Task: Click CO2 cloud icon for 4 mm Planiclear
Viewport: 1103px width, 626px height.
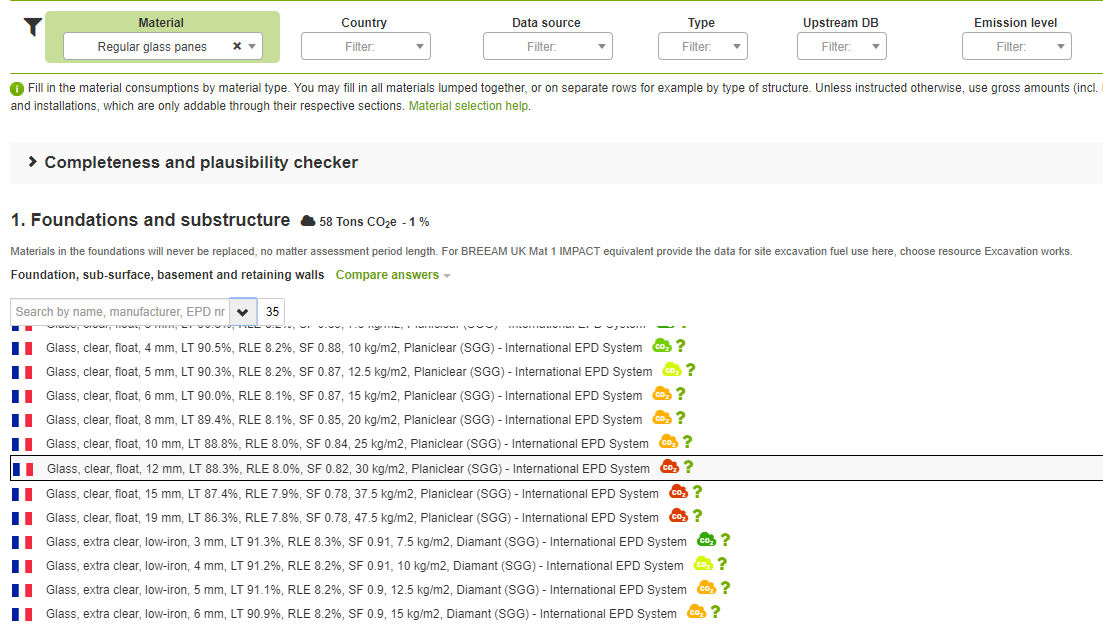Action: [x=662, y=346]
